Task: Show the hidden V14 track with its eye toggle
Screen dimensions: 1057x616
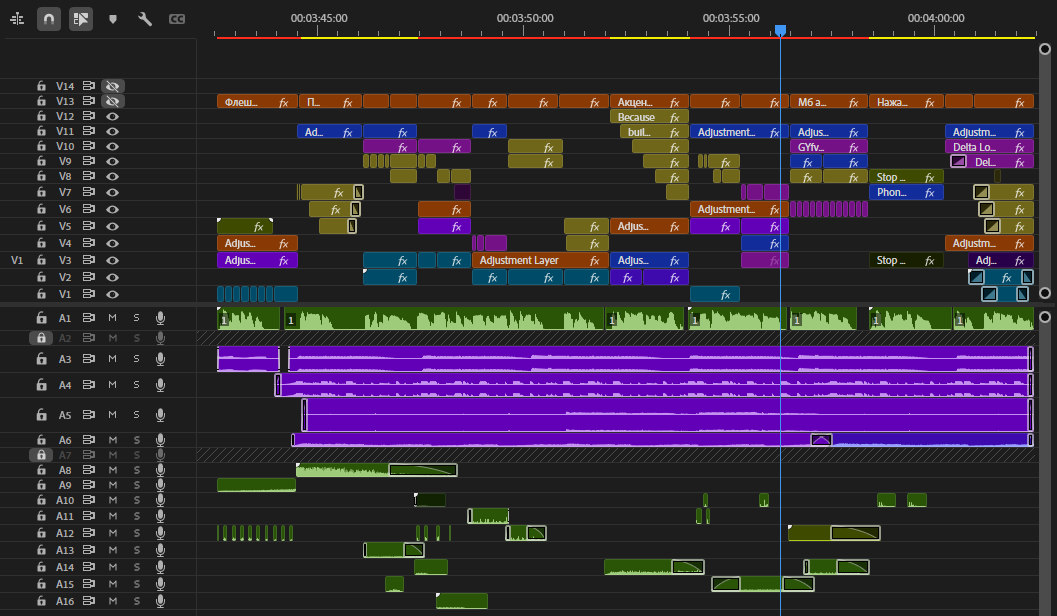Action: pyautogui.click(x=112, y=86)
